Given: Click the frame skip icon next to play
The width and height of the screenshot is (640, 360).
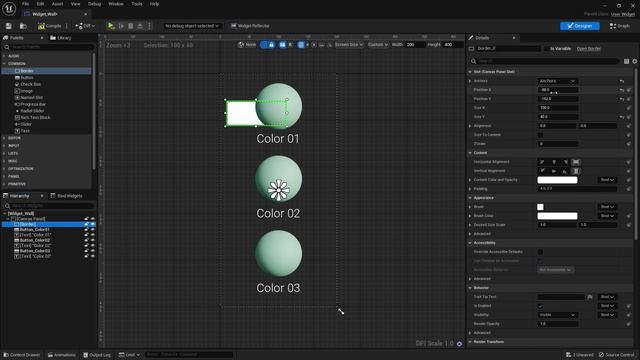Looking at the screenshot, I should click(x=121, y=26).
